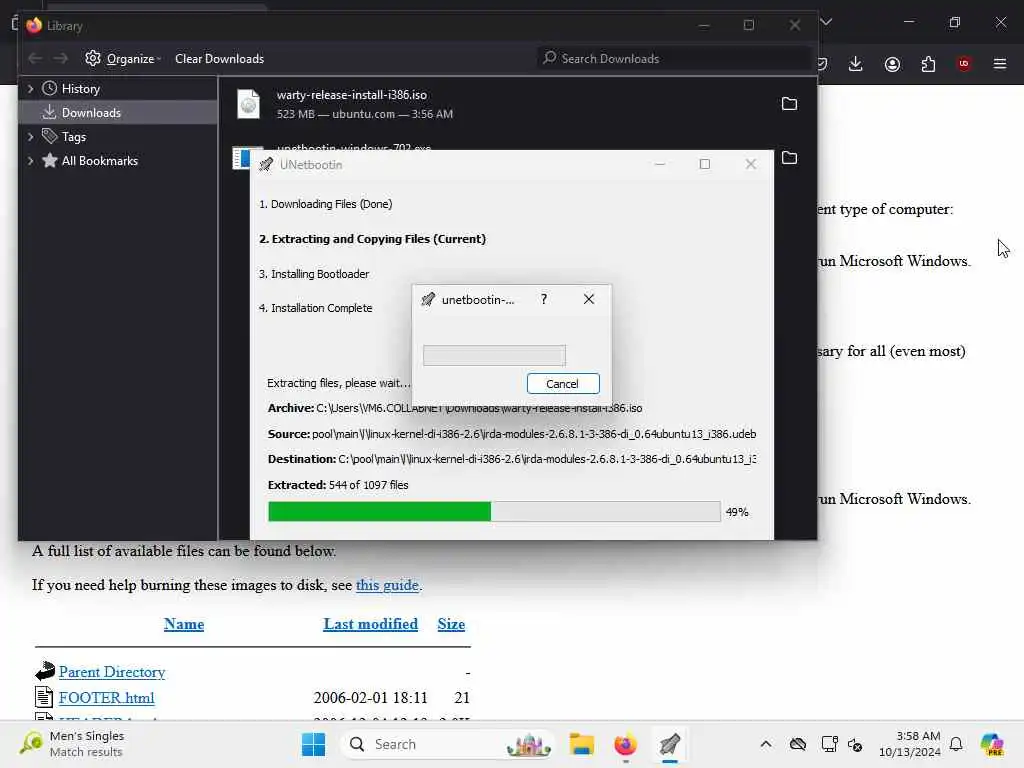Screen dimensions: 1024x768
Task: Open Men's Singles widget on taskbar
Action: click(72, 744)
